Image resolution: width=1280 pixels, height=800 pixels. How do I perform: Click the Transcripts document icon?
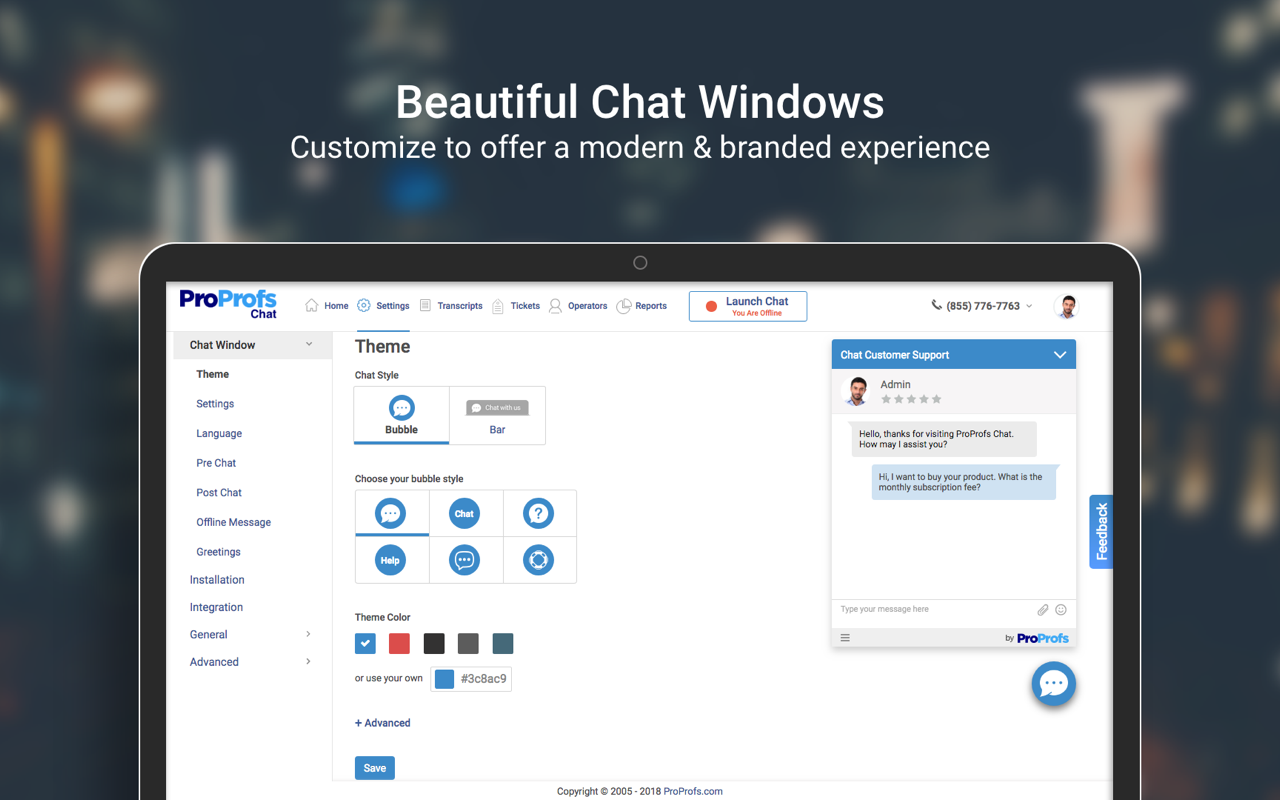[425, 305]
